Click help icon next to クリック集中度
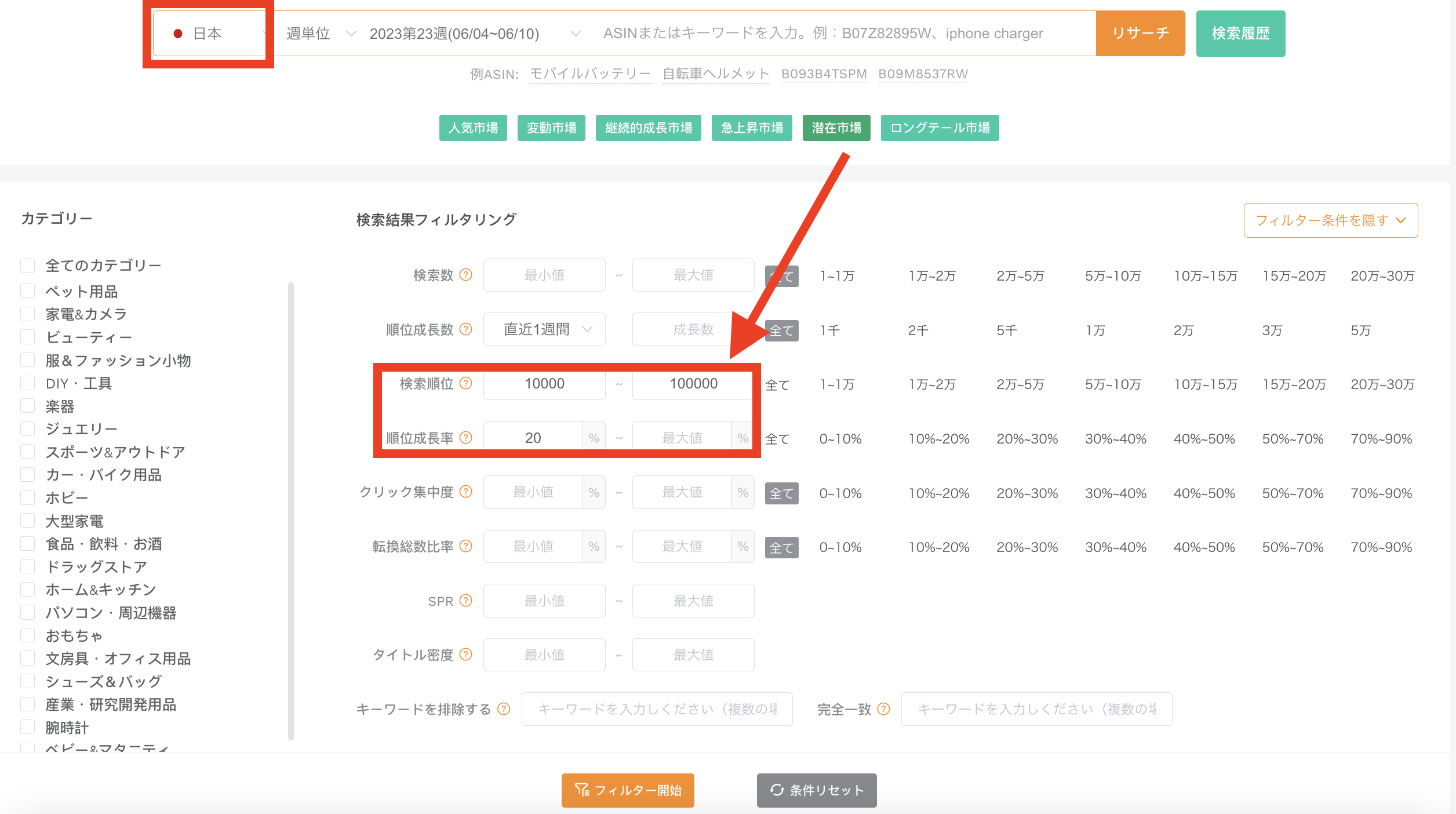This screenshot has height=814, width=1456. 466,492
